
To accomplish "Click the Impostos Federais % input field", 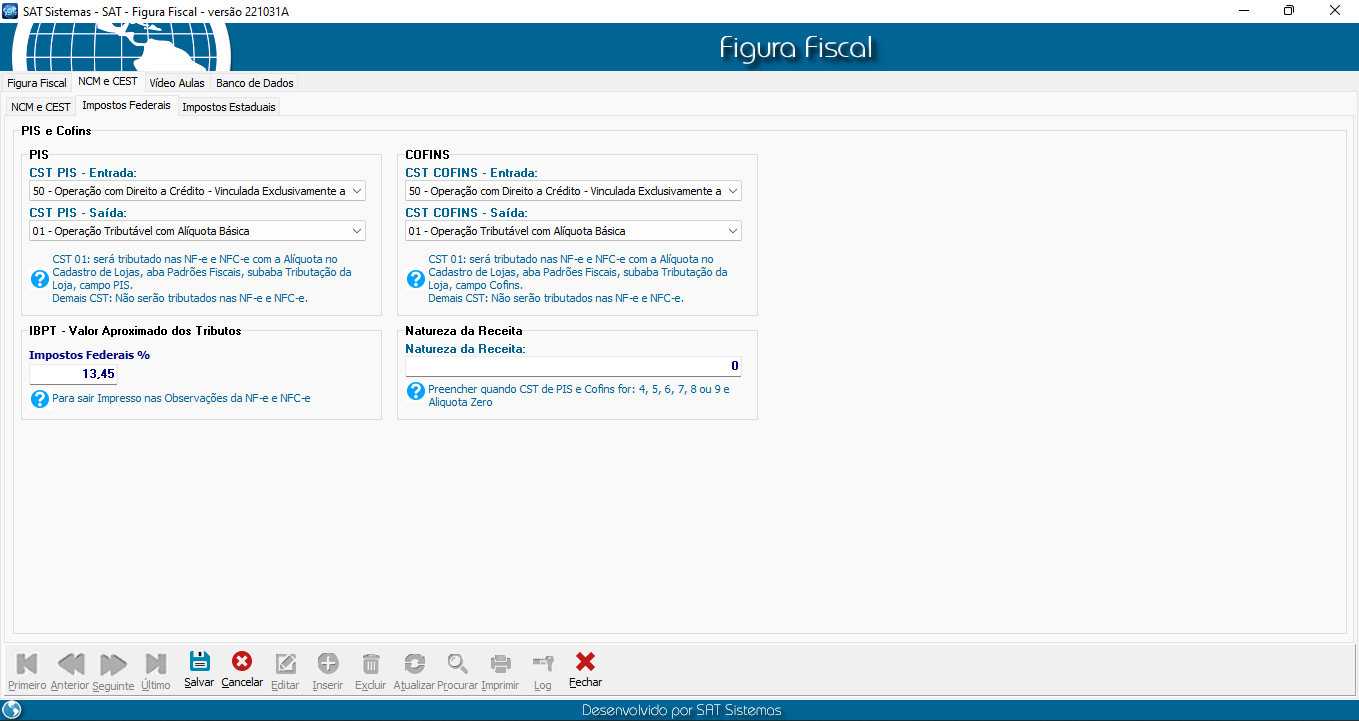I will (73, 375).
